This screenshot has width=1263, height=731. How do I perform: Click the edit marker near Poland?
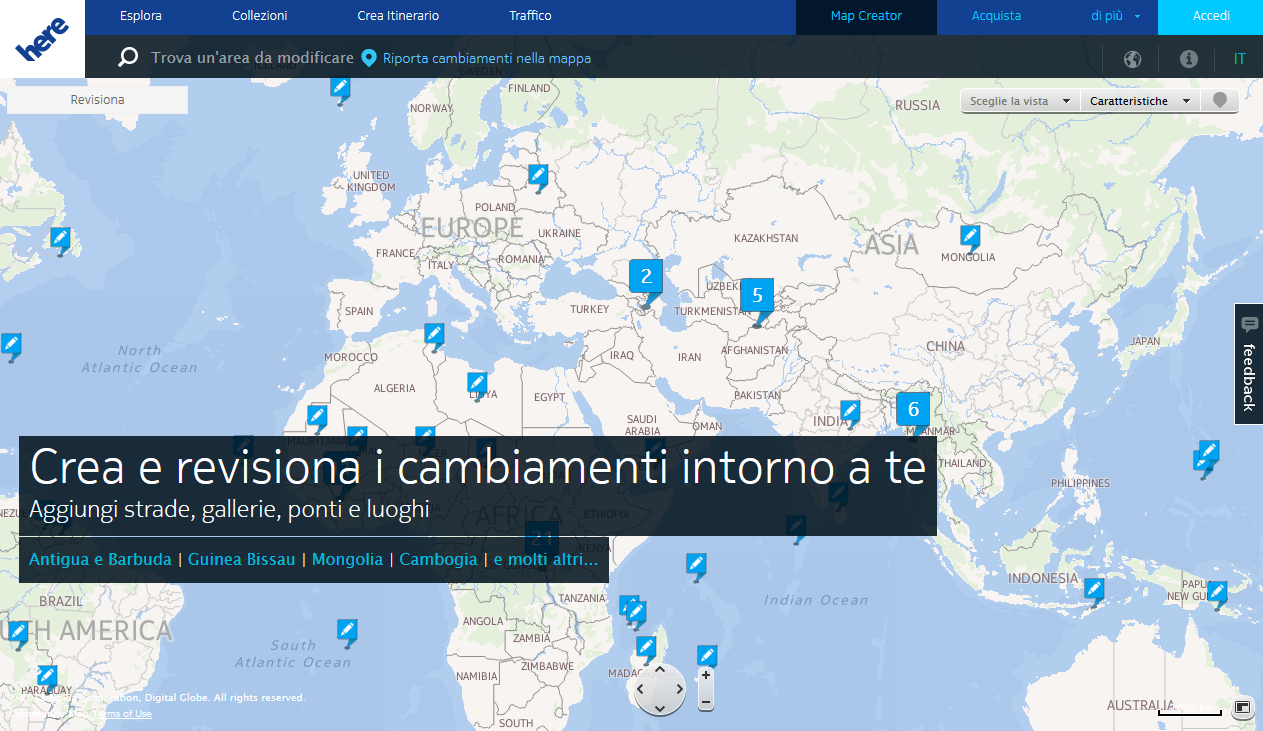[538, 177]
